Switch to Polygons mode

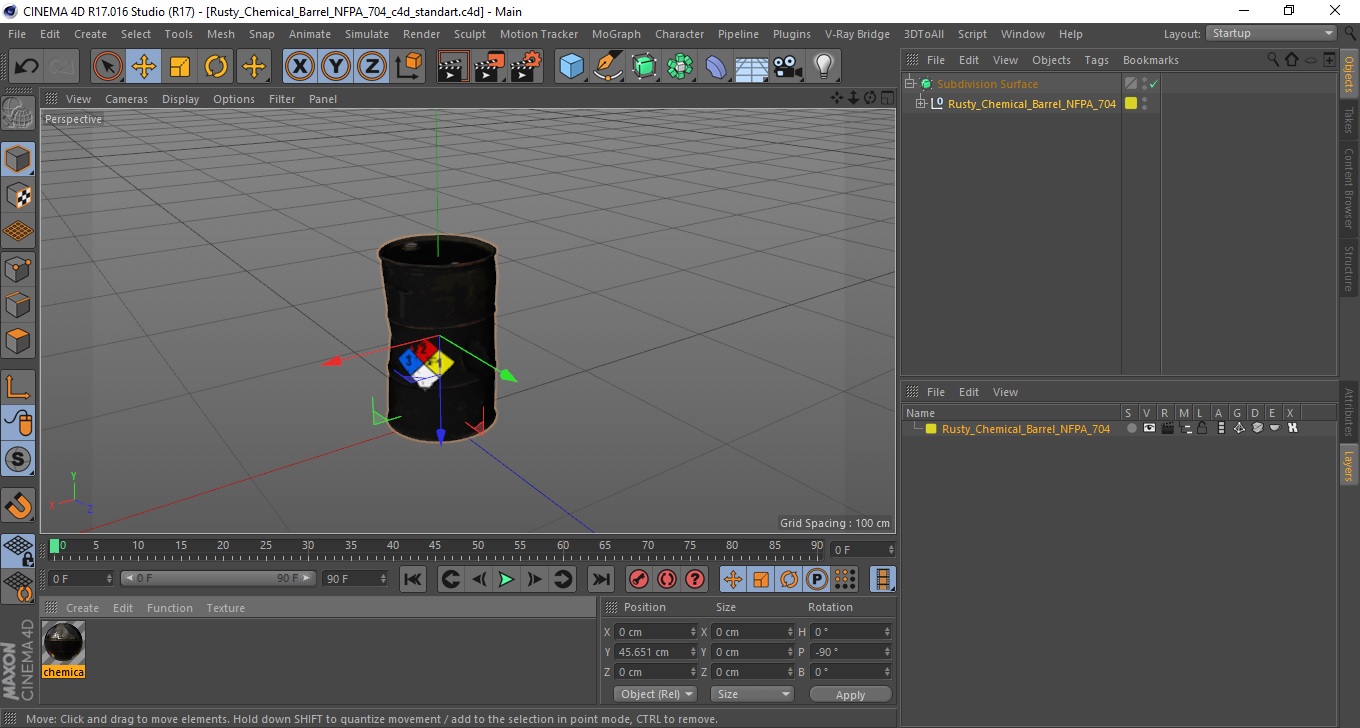point(18,340)
